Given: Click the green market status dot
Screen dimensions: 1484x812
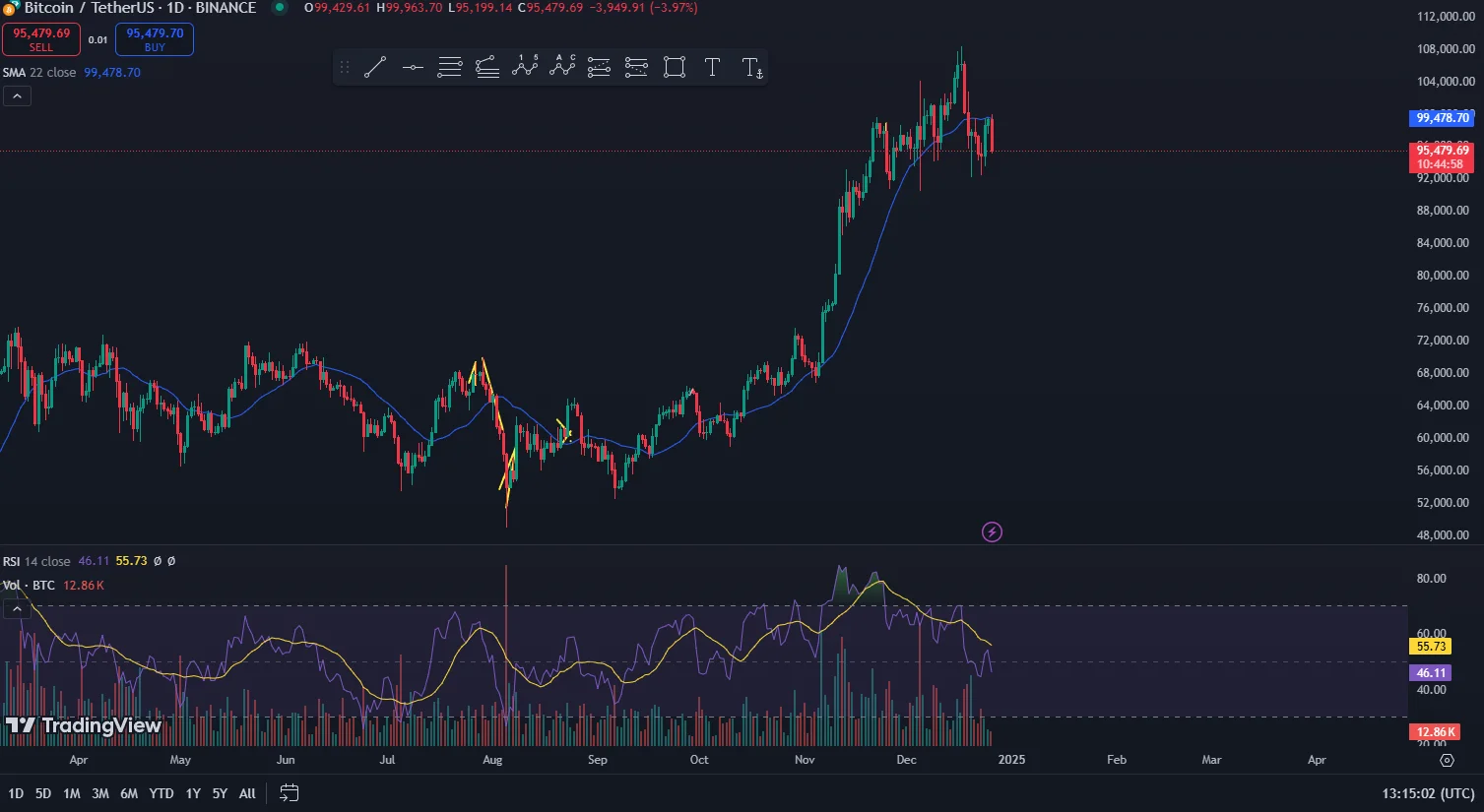Looking at the screenshot, I should click(280, 8).
